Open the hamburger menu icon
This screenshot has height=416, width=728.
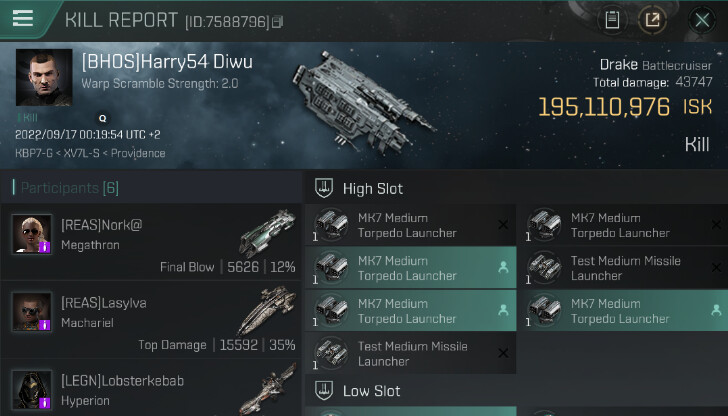click(23, 18)
